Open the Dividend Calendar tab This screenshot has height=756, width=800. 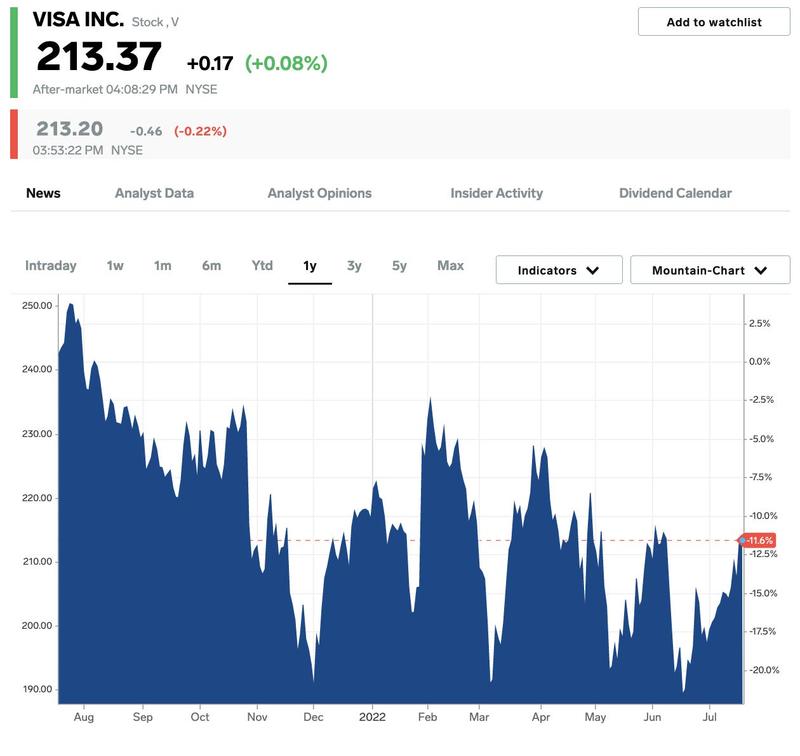tap(675, 193)
